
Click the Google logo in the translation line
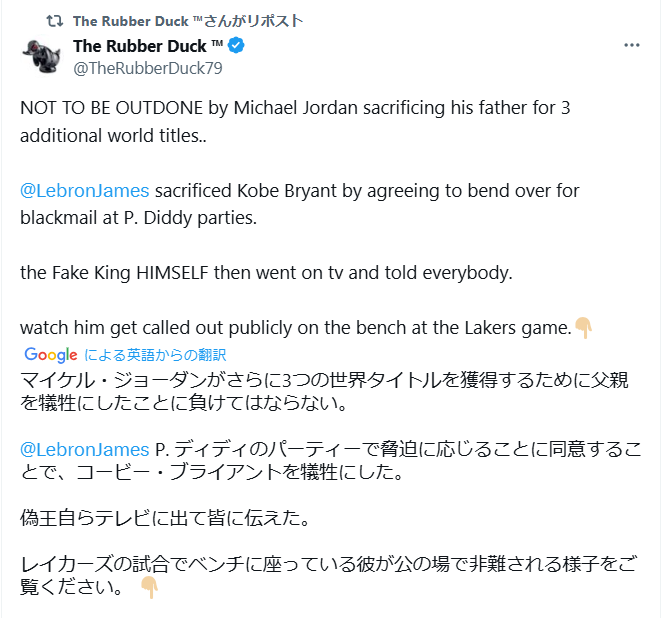coord(51,354)
